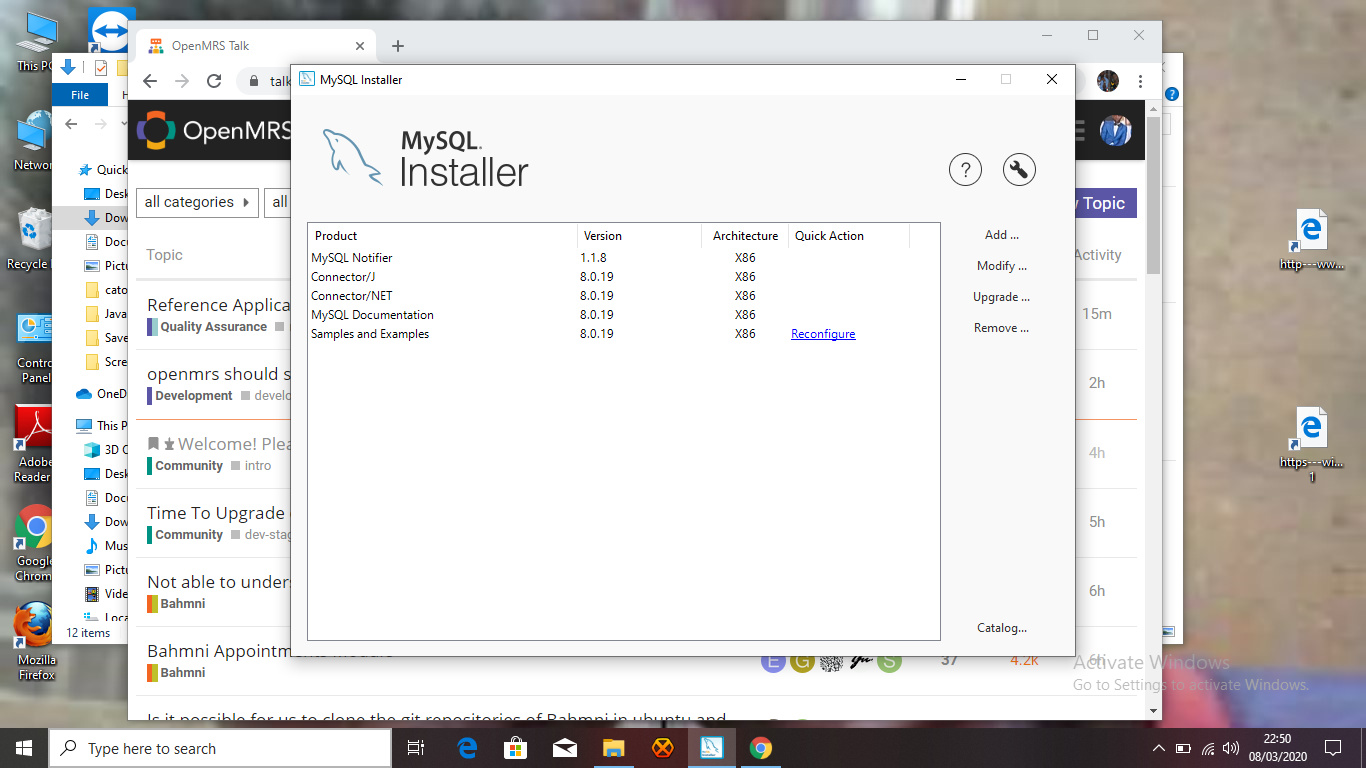
Task: Open Google Chrome desktop shortcut
Action: point(33,544)
